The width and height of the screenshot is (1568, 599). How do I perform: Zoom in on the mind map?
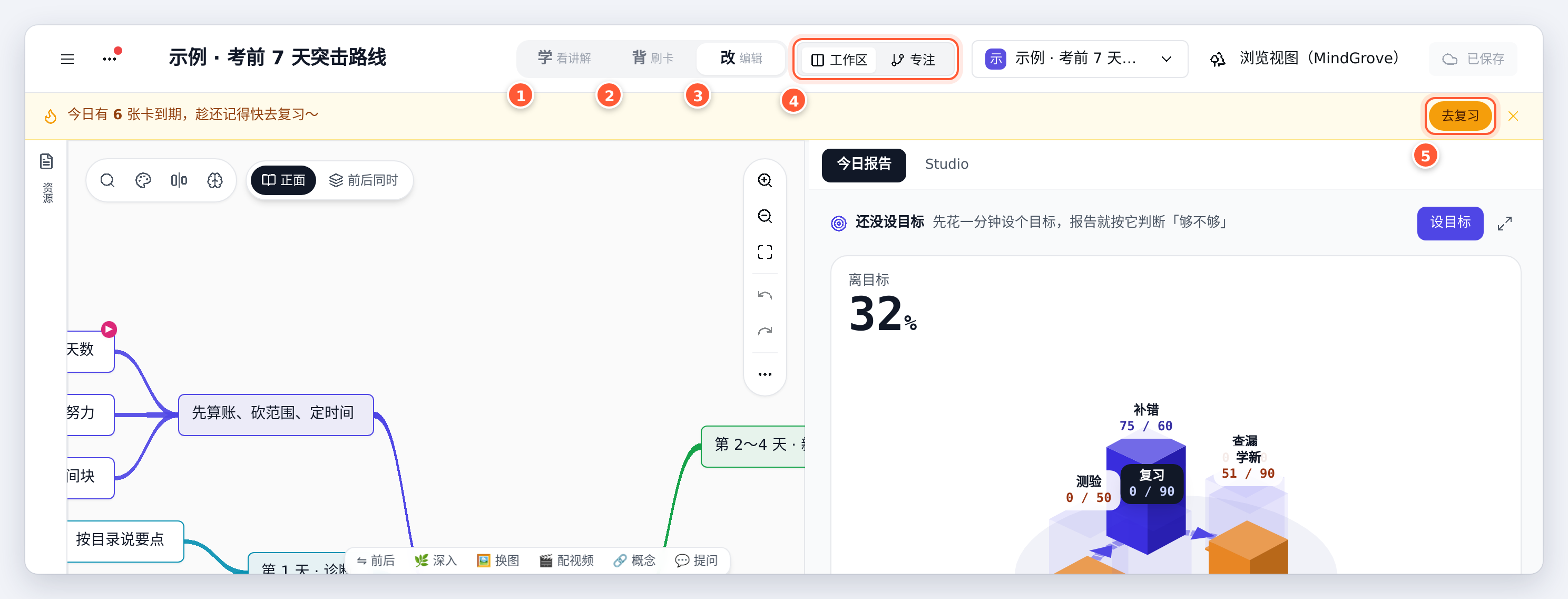[765, 180]
